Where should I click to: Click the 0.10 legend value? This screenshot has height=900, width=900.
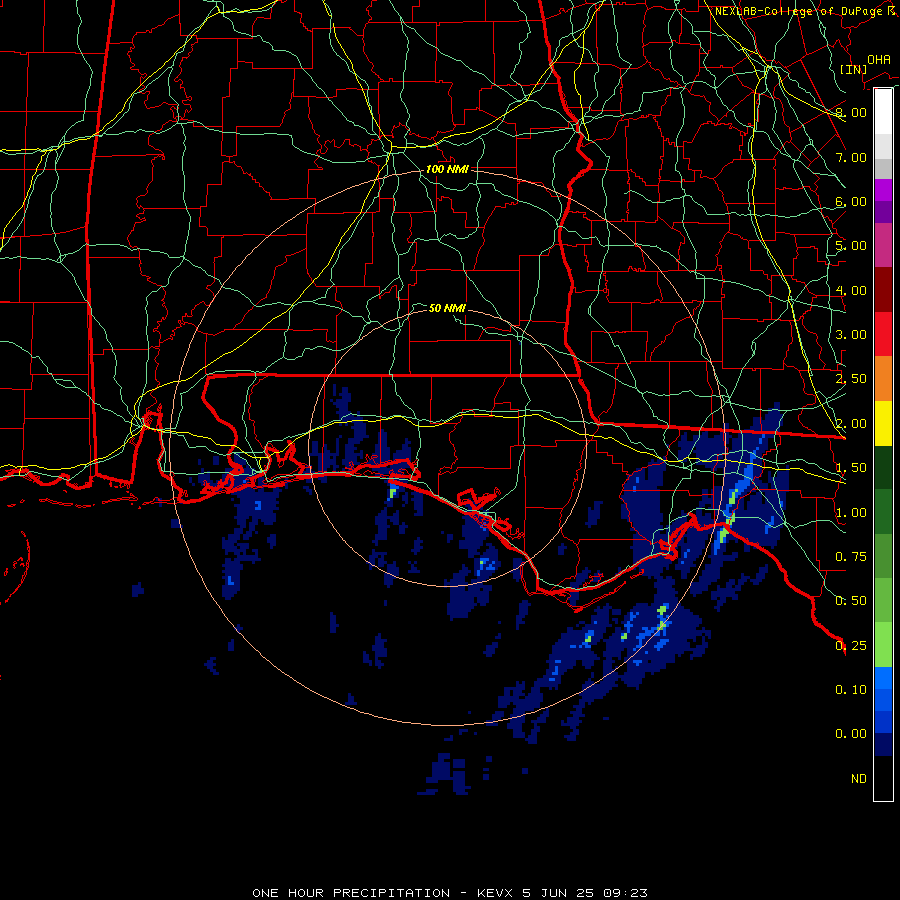pos(851,690)
